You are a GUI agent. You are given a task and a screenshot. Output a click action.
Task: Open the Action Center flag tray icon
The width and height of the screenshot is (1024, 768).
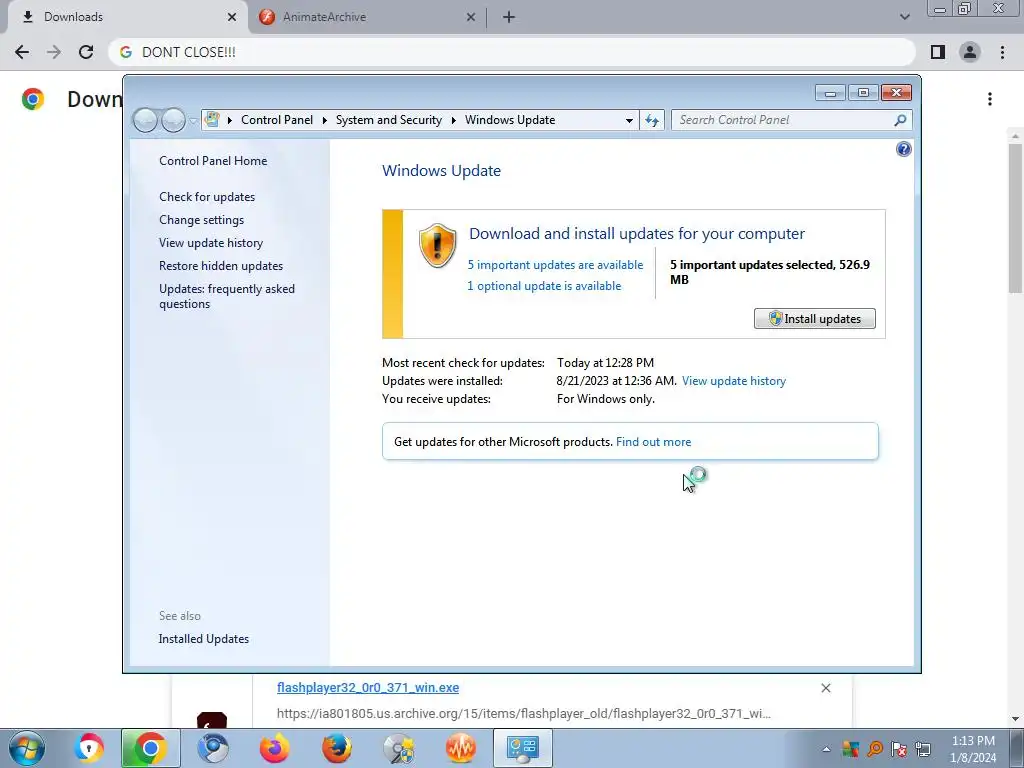click(899, 749)
